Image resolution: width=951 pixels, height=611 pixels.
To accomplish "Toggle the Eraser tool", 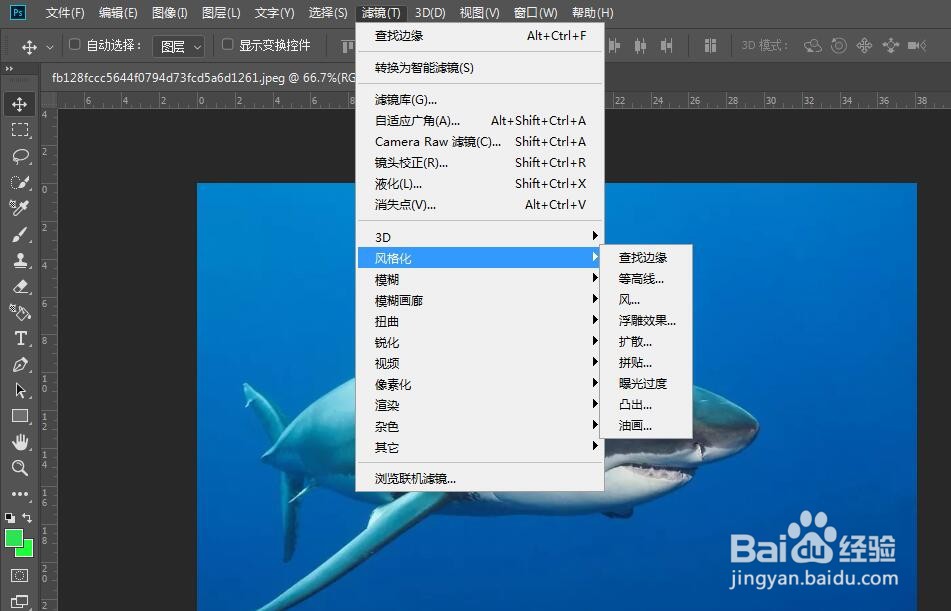I will click(21, 286).
